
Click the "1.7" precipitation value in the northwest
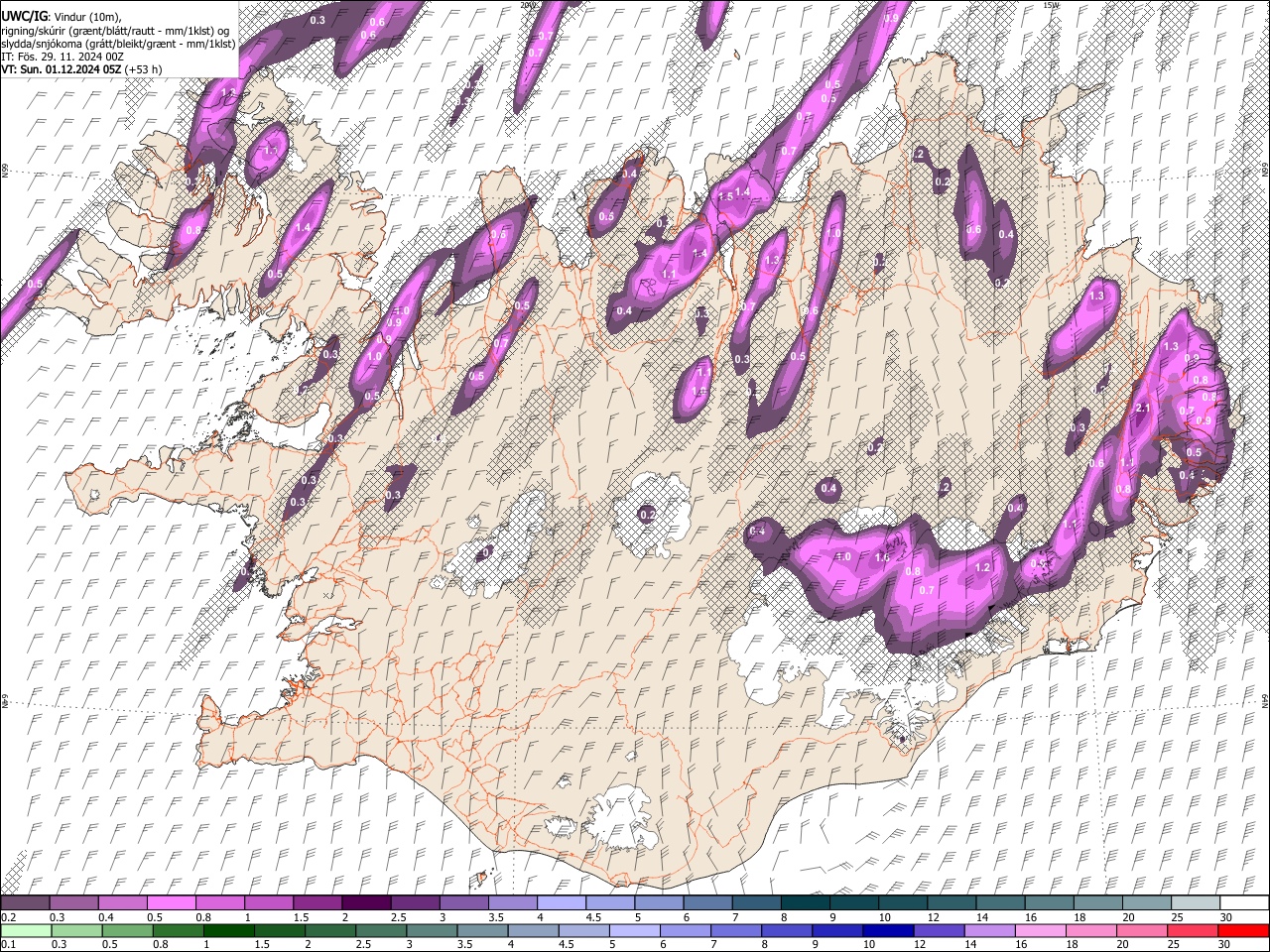pyautogui.click(x=272, y=151)
